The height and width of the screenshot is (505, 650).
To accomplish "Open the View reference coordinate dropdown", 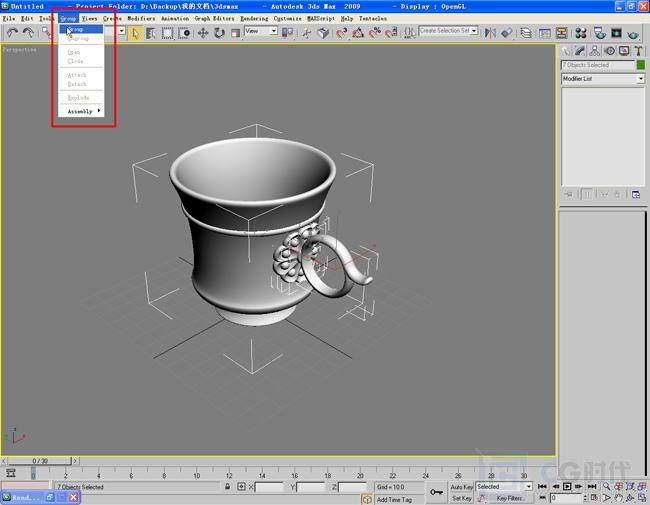I will (261, 31).
